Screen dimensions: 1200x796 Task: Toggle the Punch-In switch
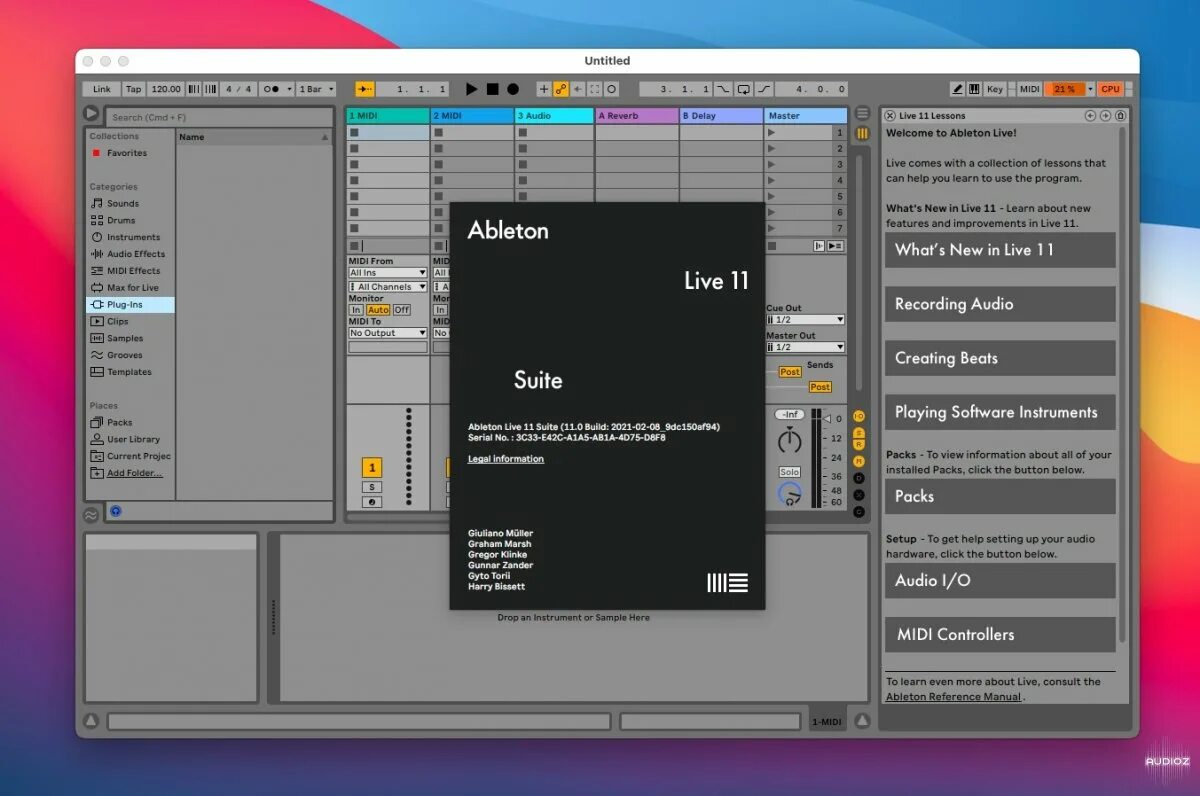tap(723, 89)
